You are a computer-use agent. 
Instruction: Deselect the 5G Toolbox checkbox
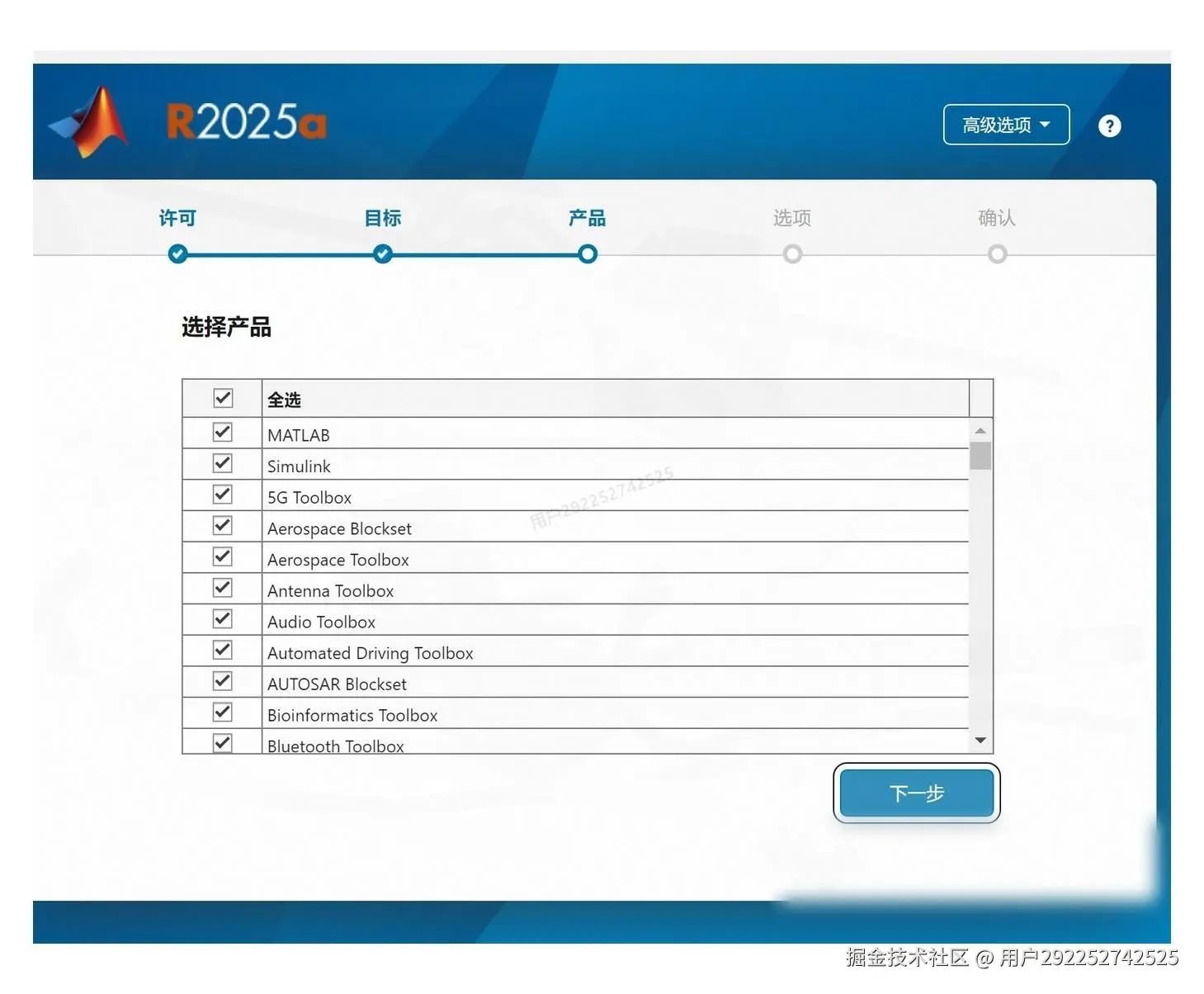(222, 494)
